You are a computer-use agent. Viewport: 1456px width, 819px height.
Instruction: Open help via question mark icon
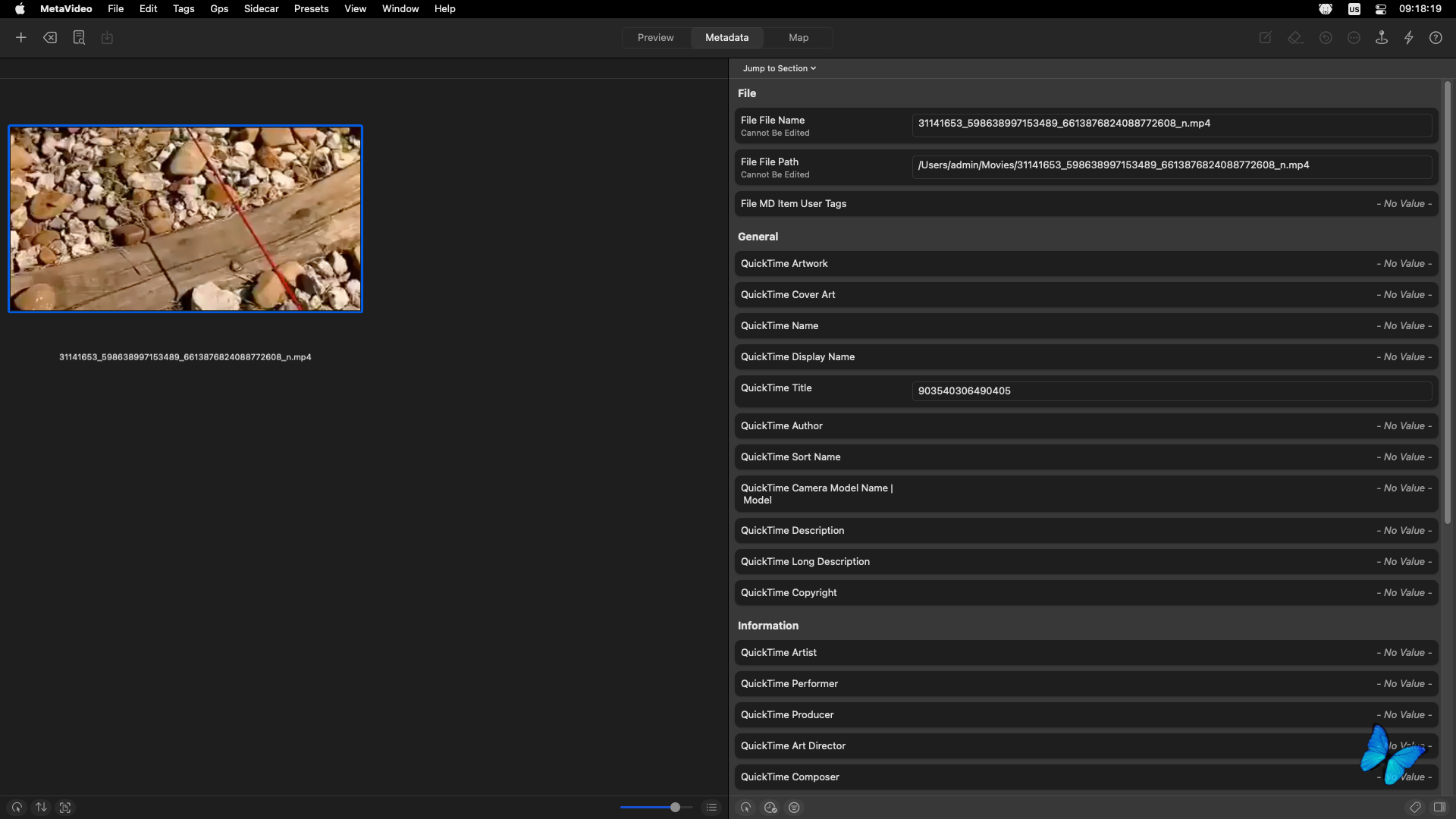point(1436,37)
